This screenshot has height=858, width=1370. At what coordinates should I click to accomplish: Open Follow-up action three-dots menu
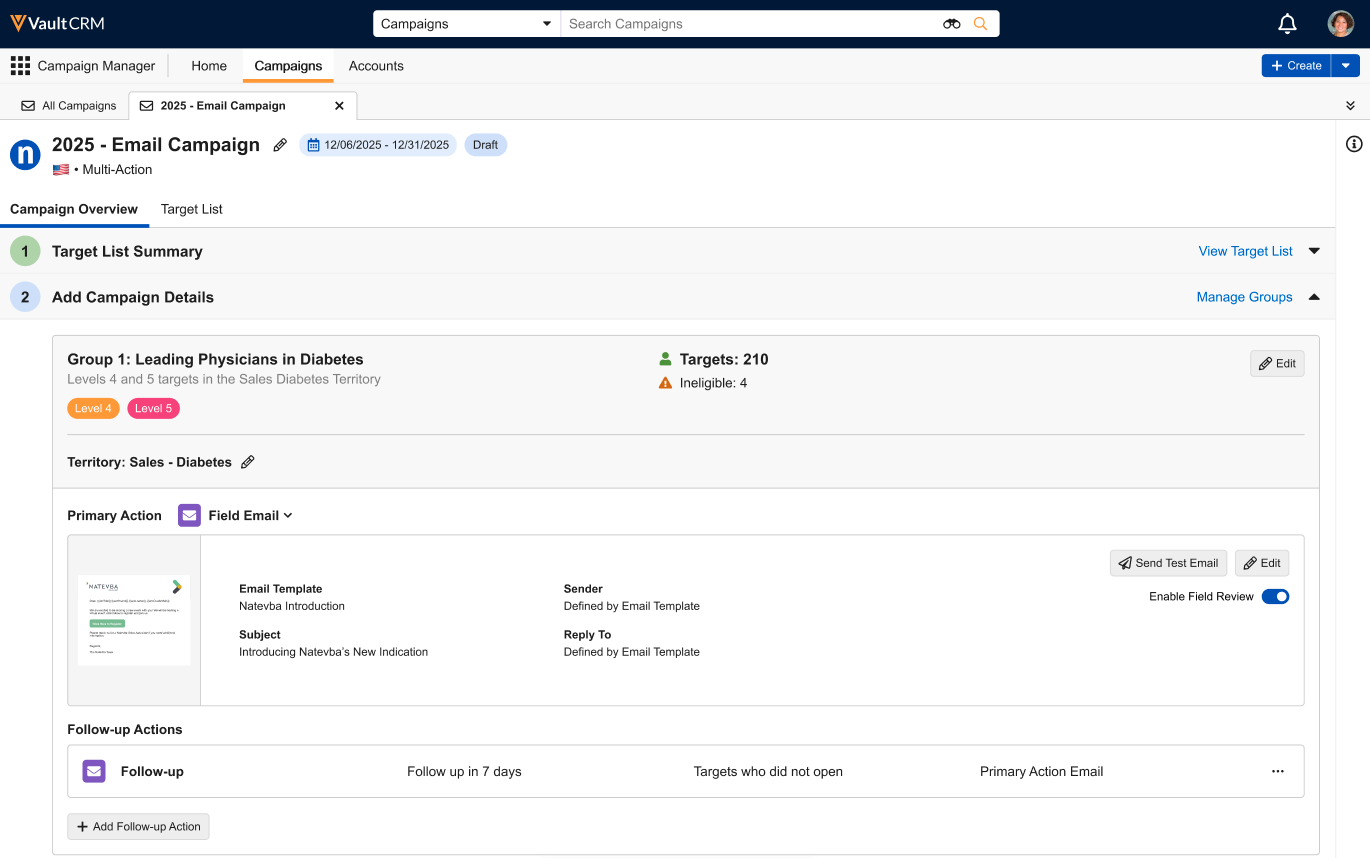coord(1277,771)
